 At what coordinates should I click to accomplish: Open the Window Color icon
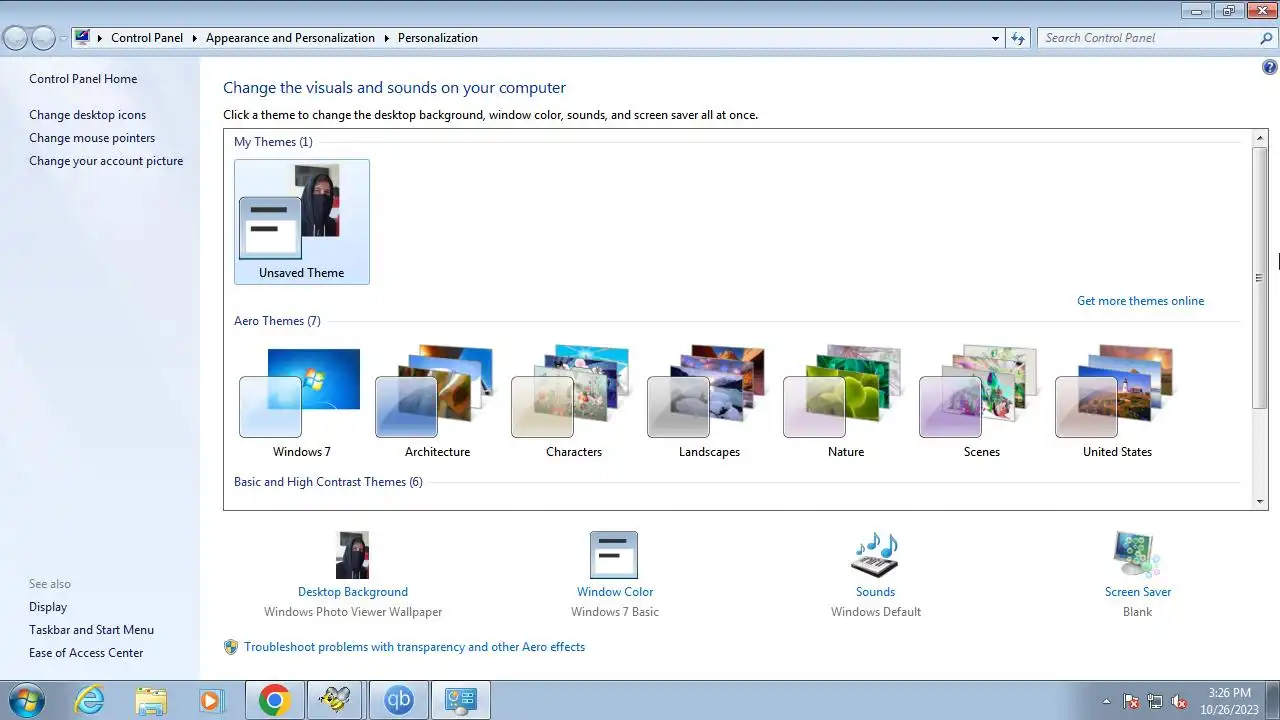coord(614,555)
